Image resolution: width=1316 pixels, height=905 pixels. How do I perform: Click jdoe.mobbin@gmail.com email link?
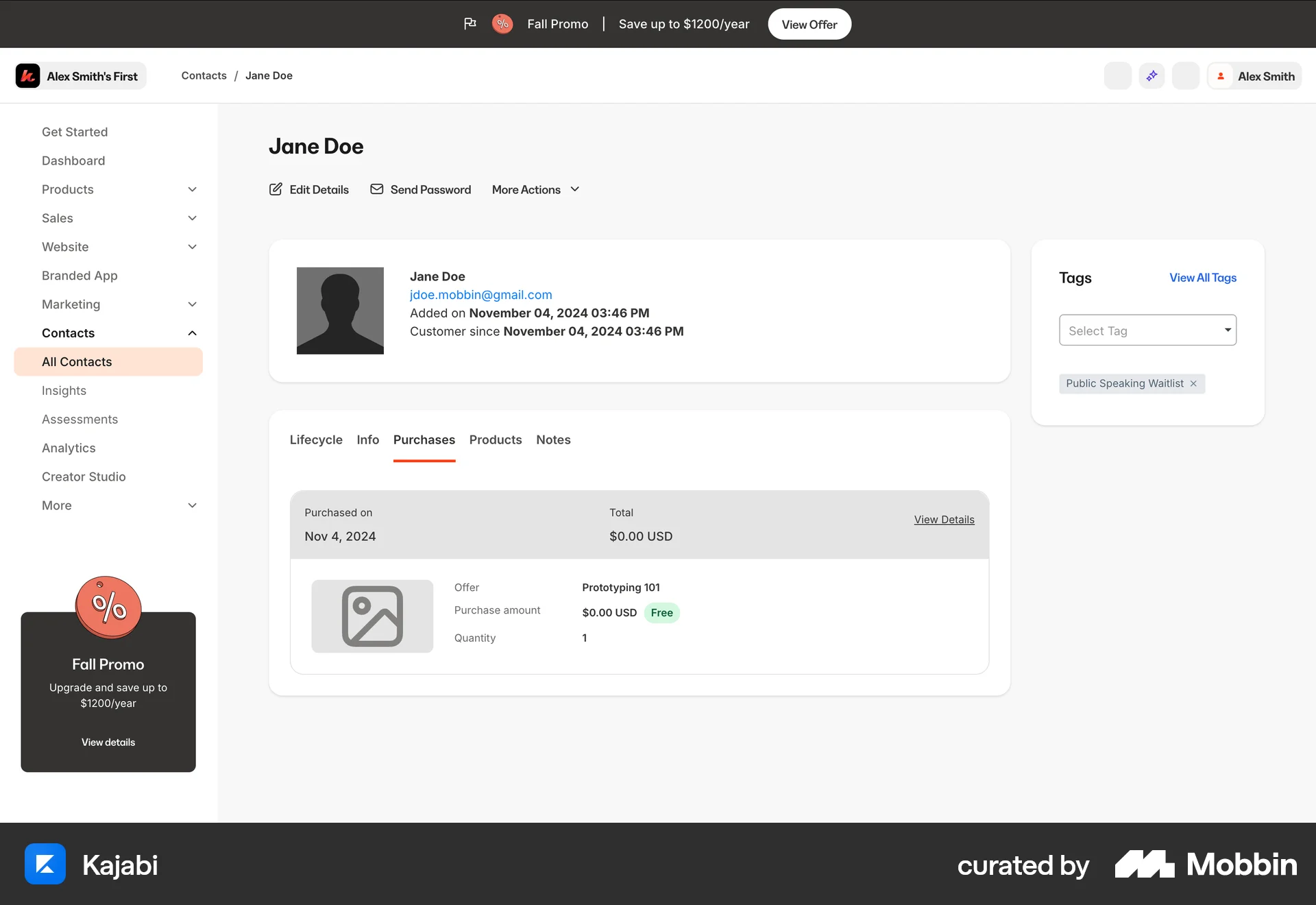[480, 294]
